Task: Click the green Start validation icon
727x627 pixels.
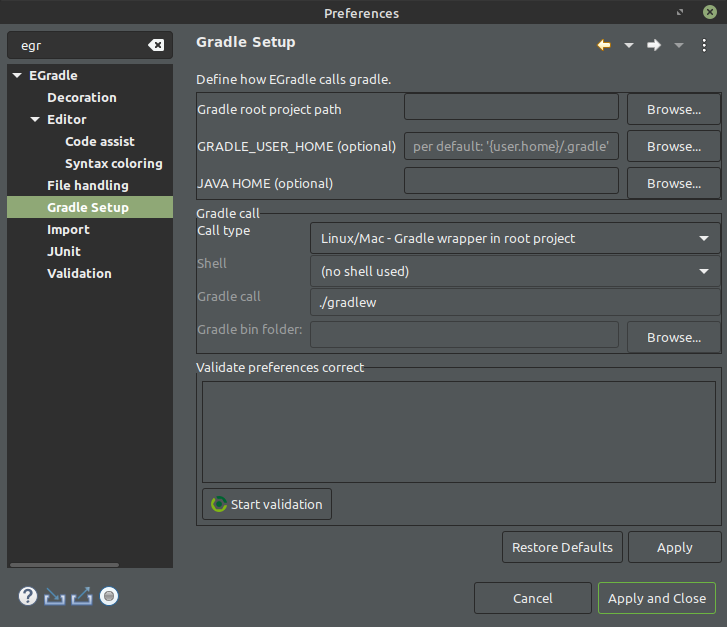Action: 218,504
